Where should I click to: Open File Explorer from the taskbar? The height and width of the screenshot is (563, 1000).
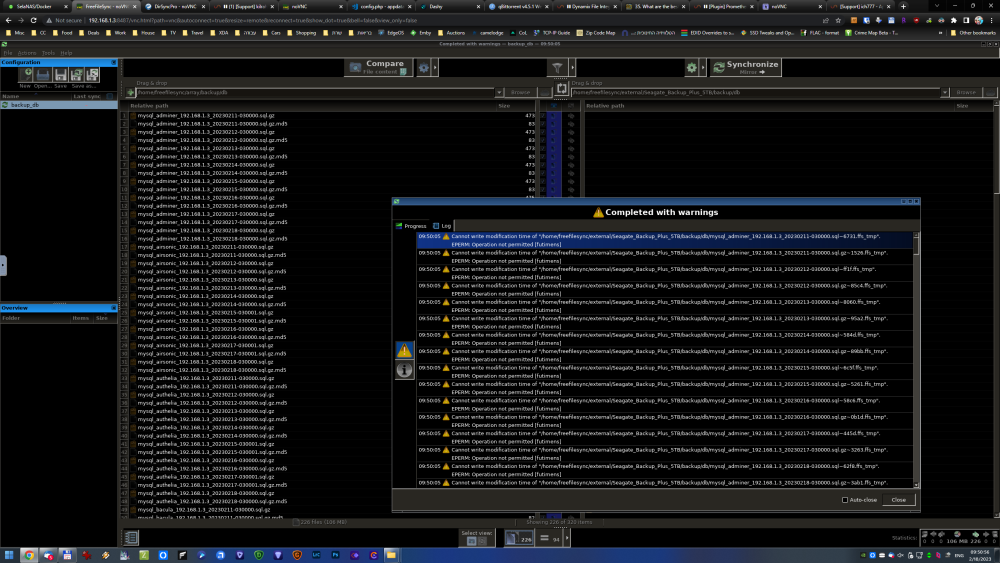[391, 555]
